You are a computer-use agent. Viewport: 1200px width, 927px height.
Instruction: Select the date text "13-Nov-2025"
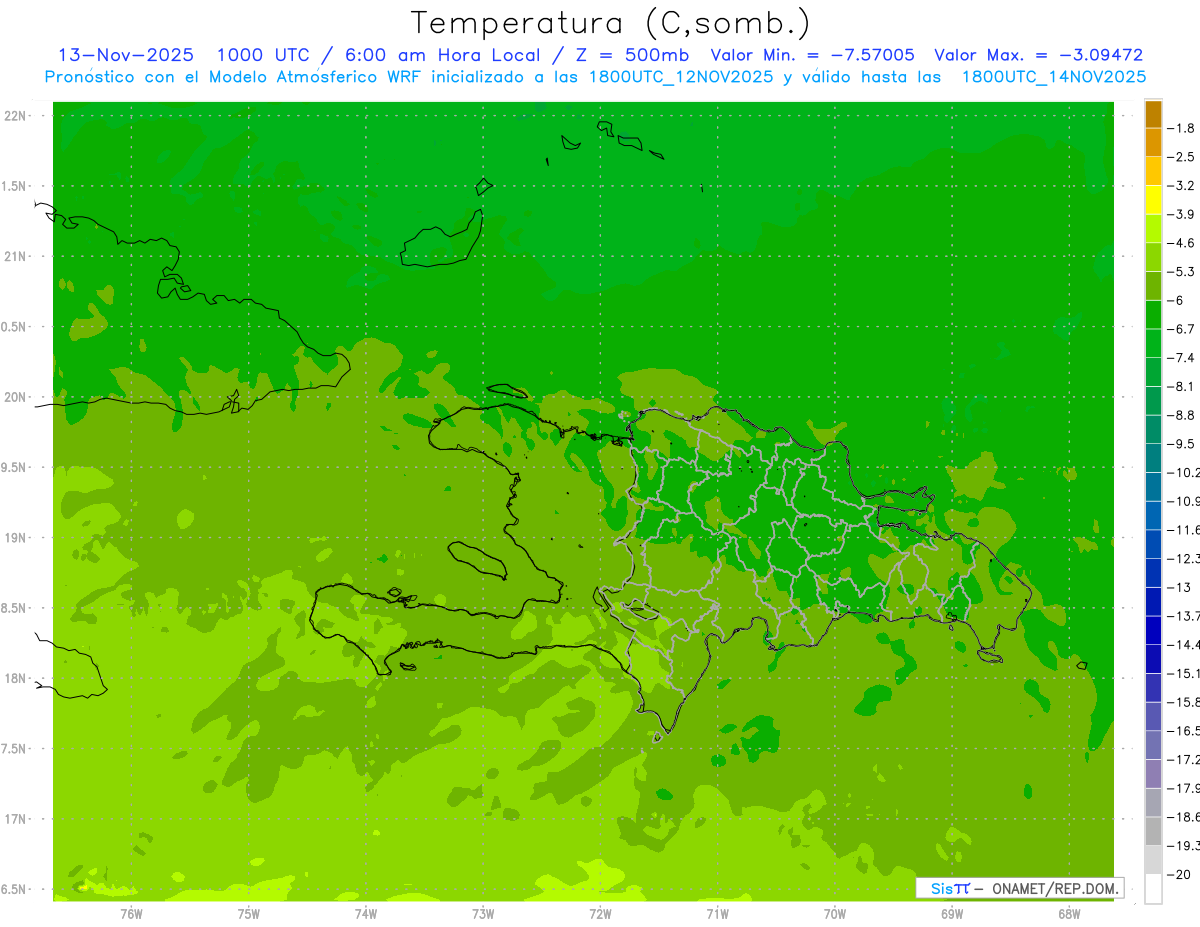[x=126, y=55]
